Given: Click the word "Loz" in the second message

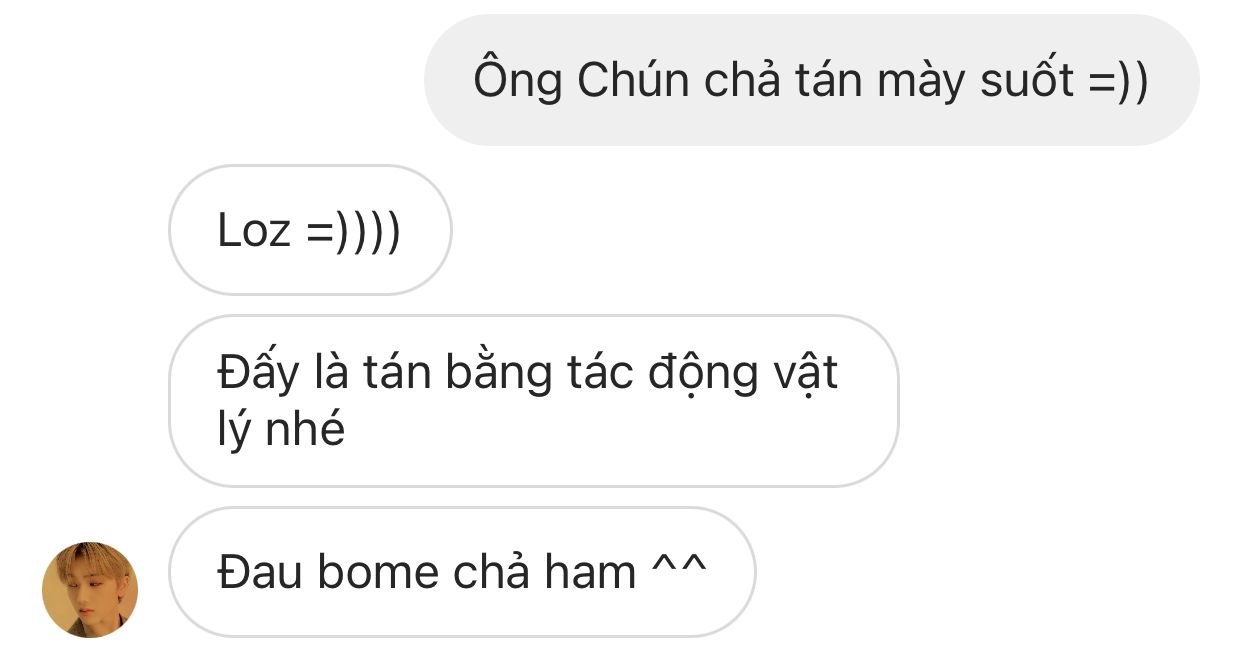Looking at the screenshot, I should pos(254,231).
